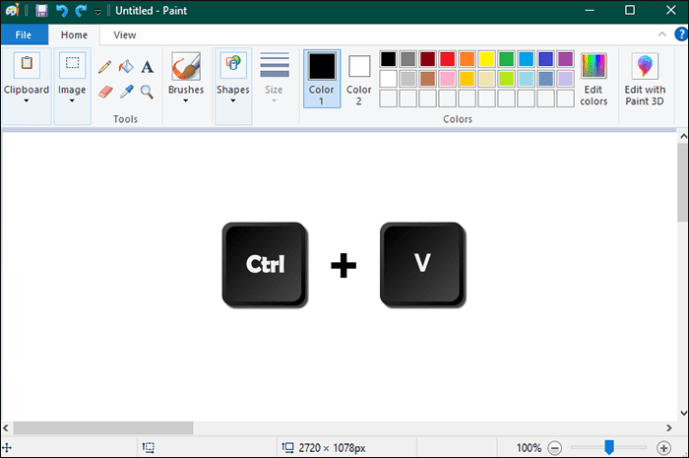689x458 pixels.
Task: Select the Fill with color bucket tool
Action: pos(126,67)
